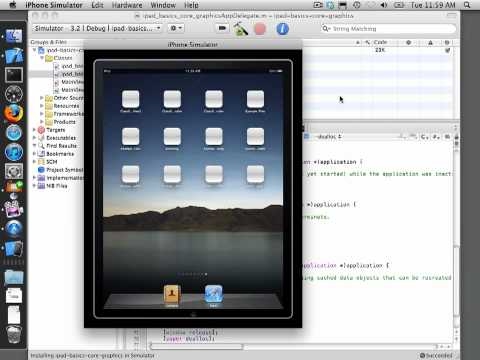Launch Firefox from the Dock
This screenshot has height=360, width=480.
[x=13, y=113]
